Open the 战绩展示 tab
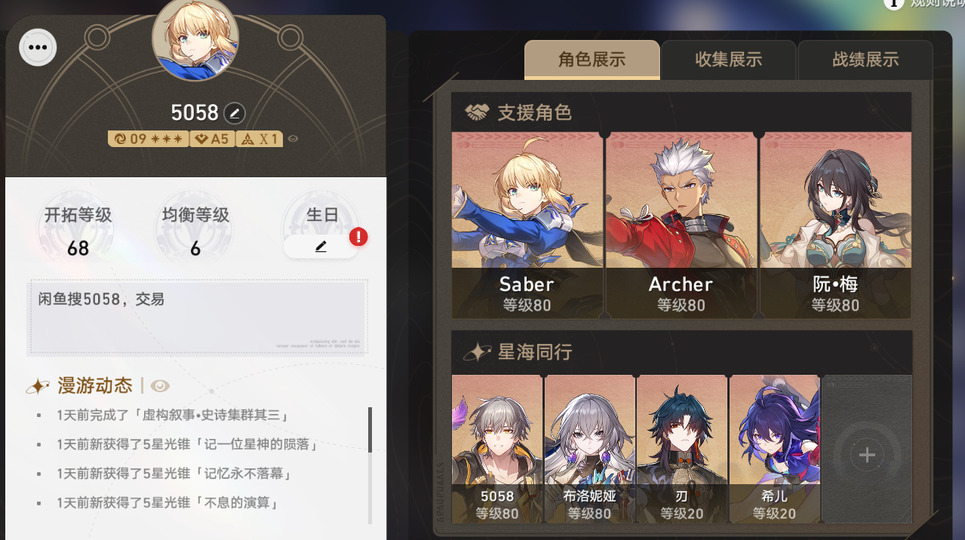Screen dimensions: 965x540 (865, 60)
